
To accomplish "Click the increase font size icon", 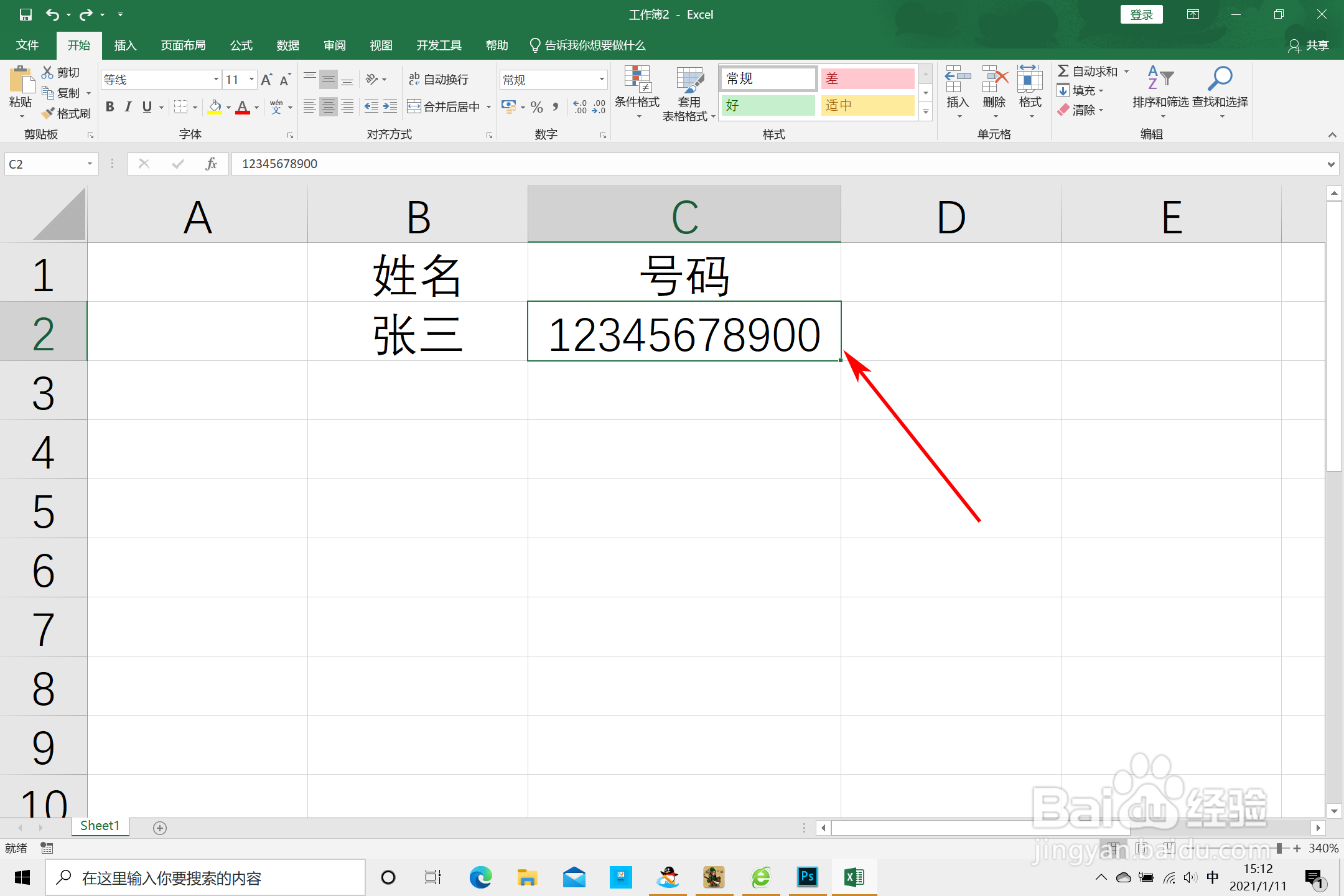I will coord(266,80).
